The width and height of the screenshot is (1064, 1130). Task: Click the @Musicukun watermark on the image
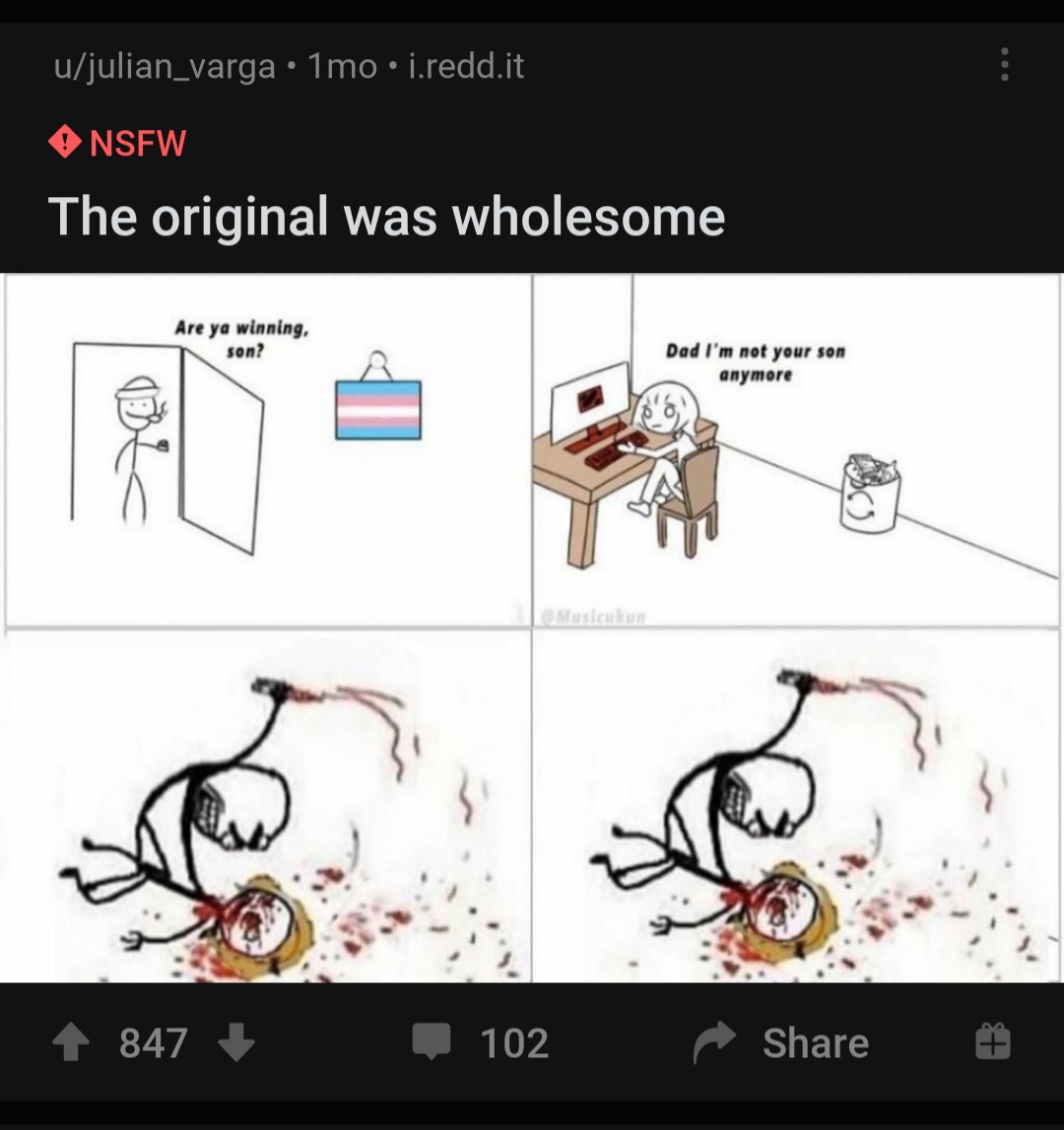pos(592,617)
